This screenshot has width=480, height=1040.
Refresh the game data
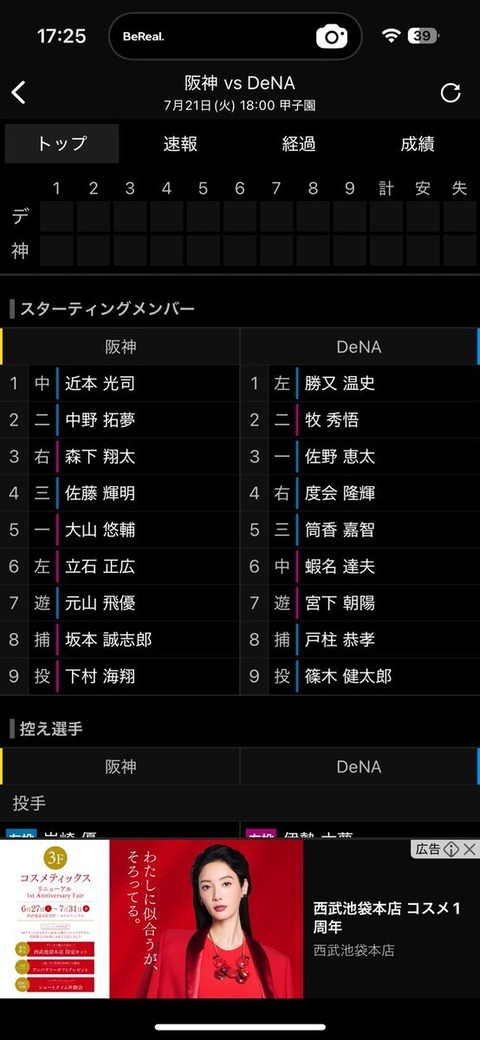pos(450,93)
